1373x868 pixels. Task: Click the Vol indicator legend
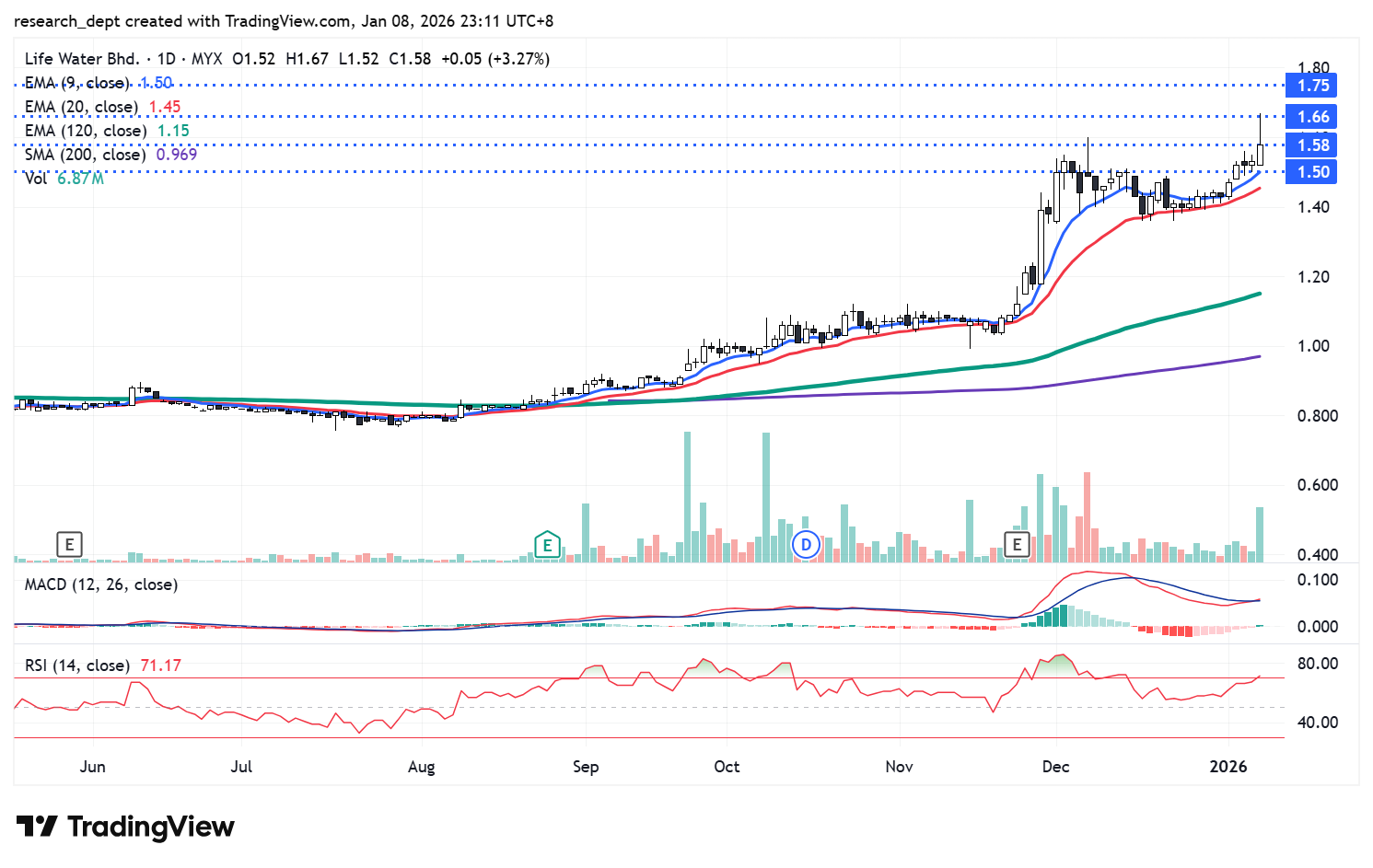(36, 179)
